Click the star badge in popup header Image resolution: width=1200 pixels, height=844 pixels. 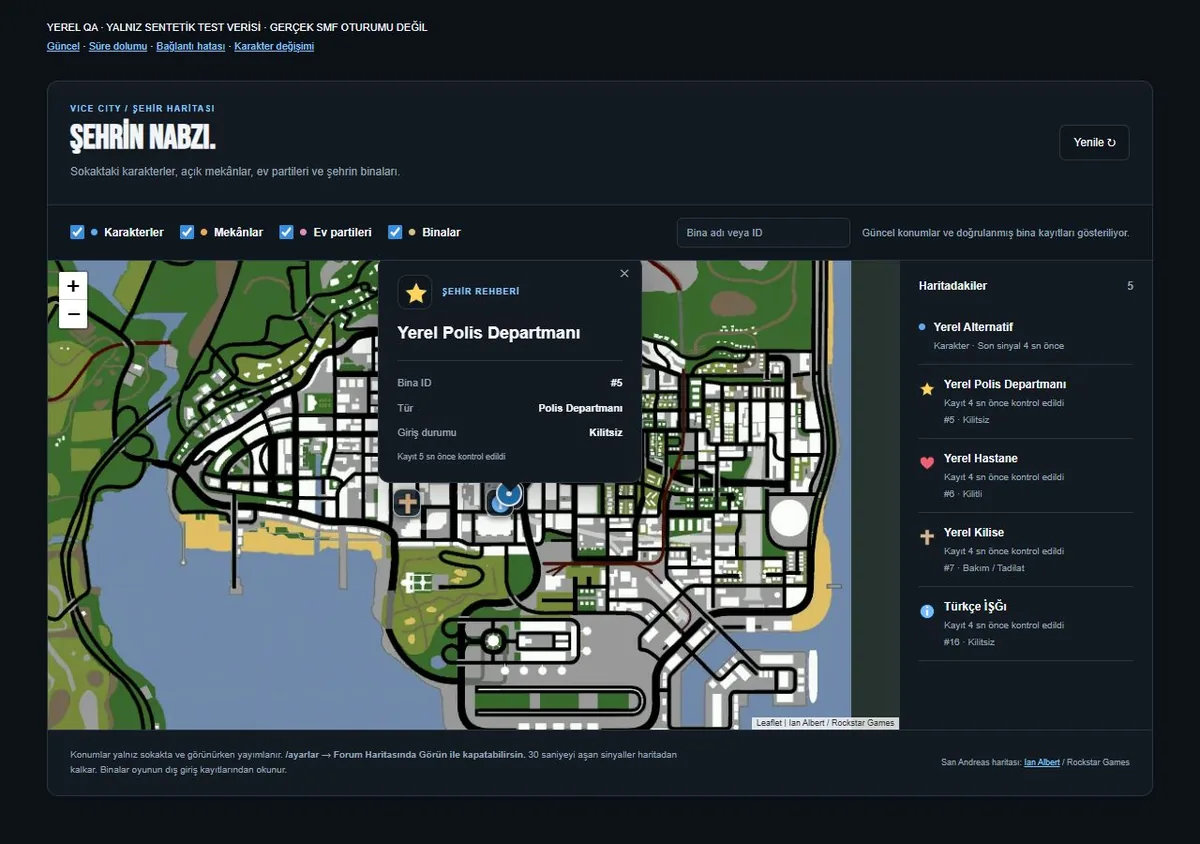click(415, 292)
